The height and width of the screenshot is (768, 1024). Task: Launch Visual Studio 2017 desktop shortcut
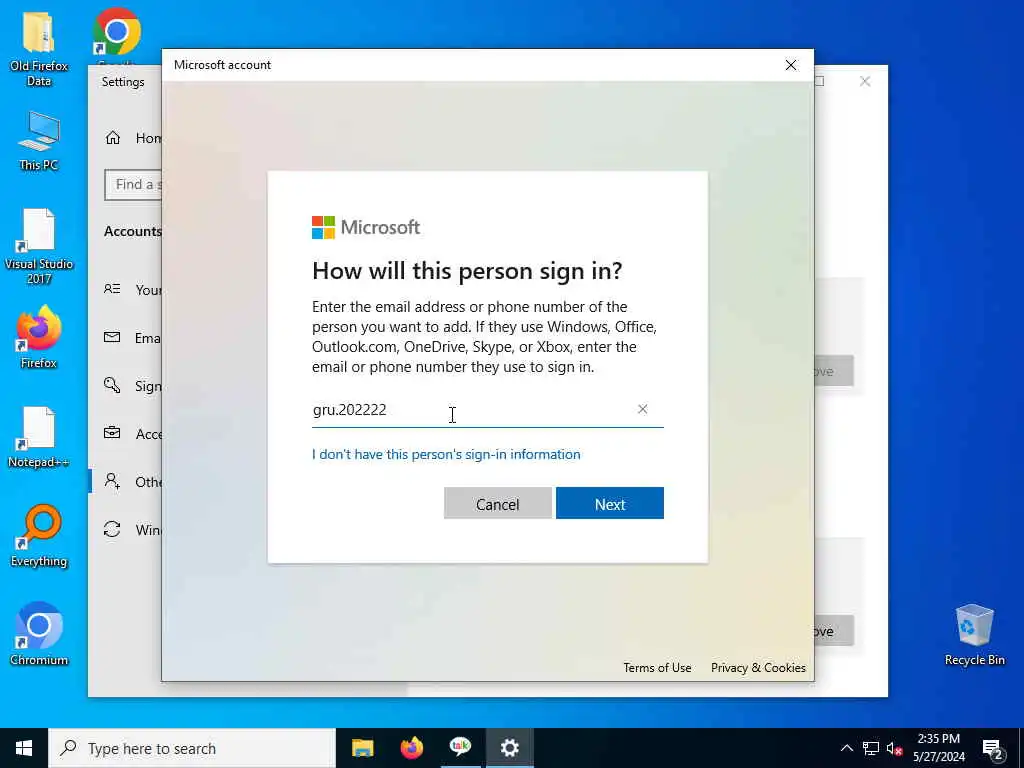click(x=39, y=247)
